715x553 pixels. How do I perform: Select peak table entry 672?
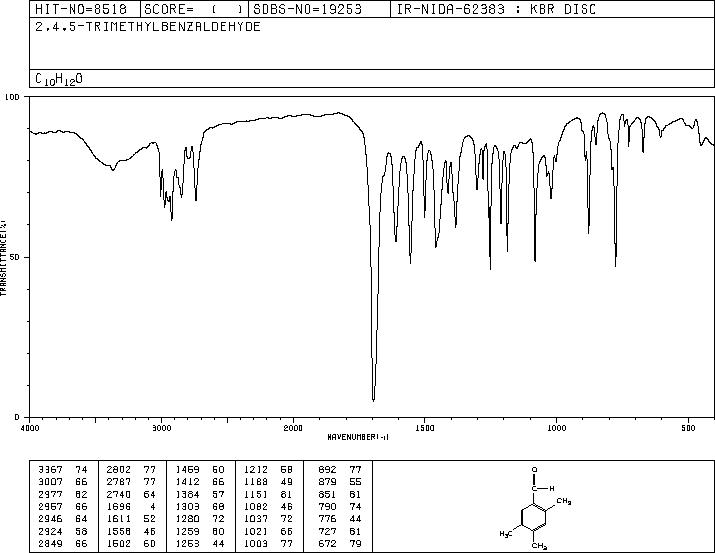[x=327, y=544]
